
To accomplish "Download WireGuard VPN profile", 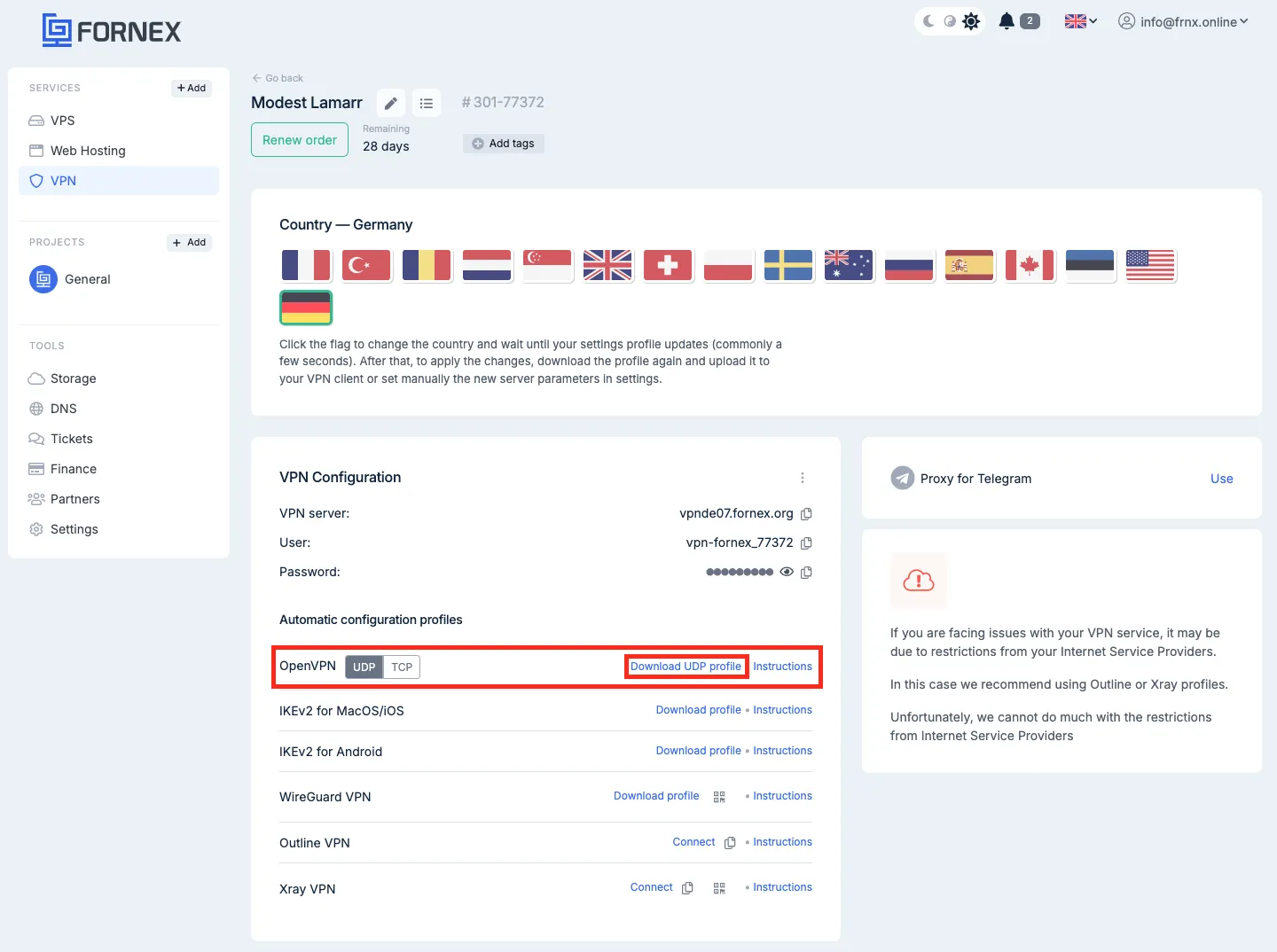I will (656, 796).
